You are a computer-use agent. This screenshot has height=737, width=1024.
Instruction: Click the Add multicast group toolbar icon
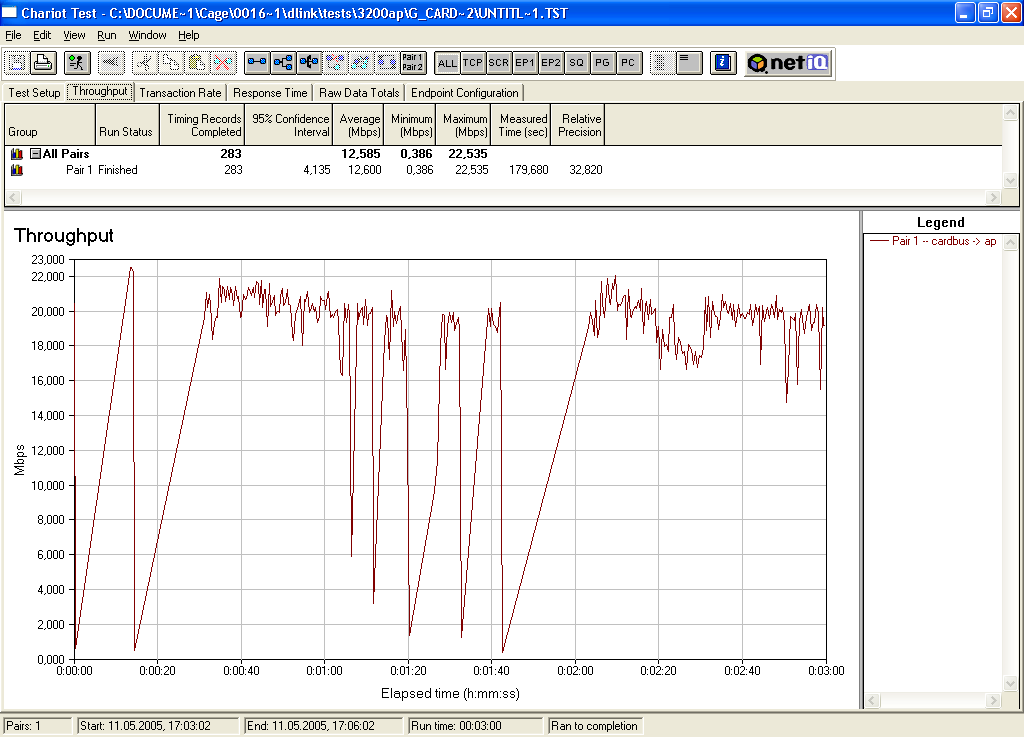[x=283, y=63]
